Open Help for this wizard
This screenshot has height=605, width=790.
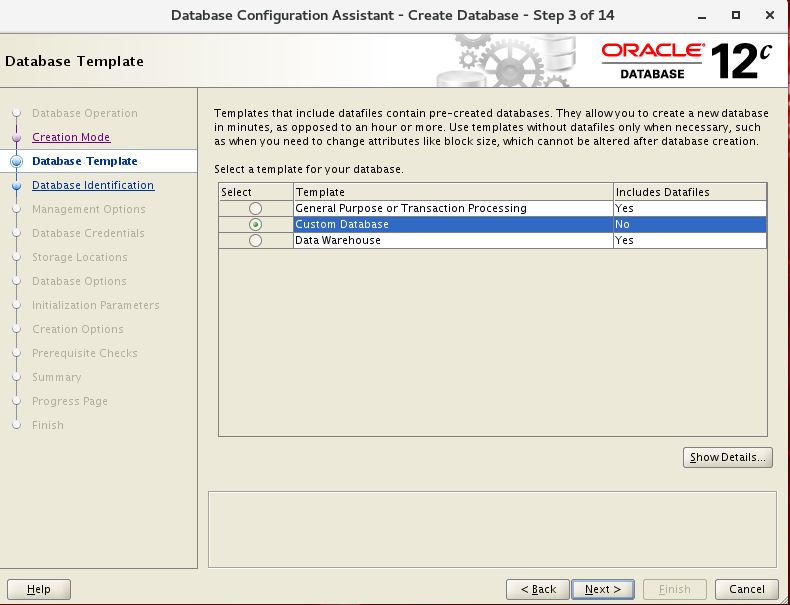(x=39, y=589)
